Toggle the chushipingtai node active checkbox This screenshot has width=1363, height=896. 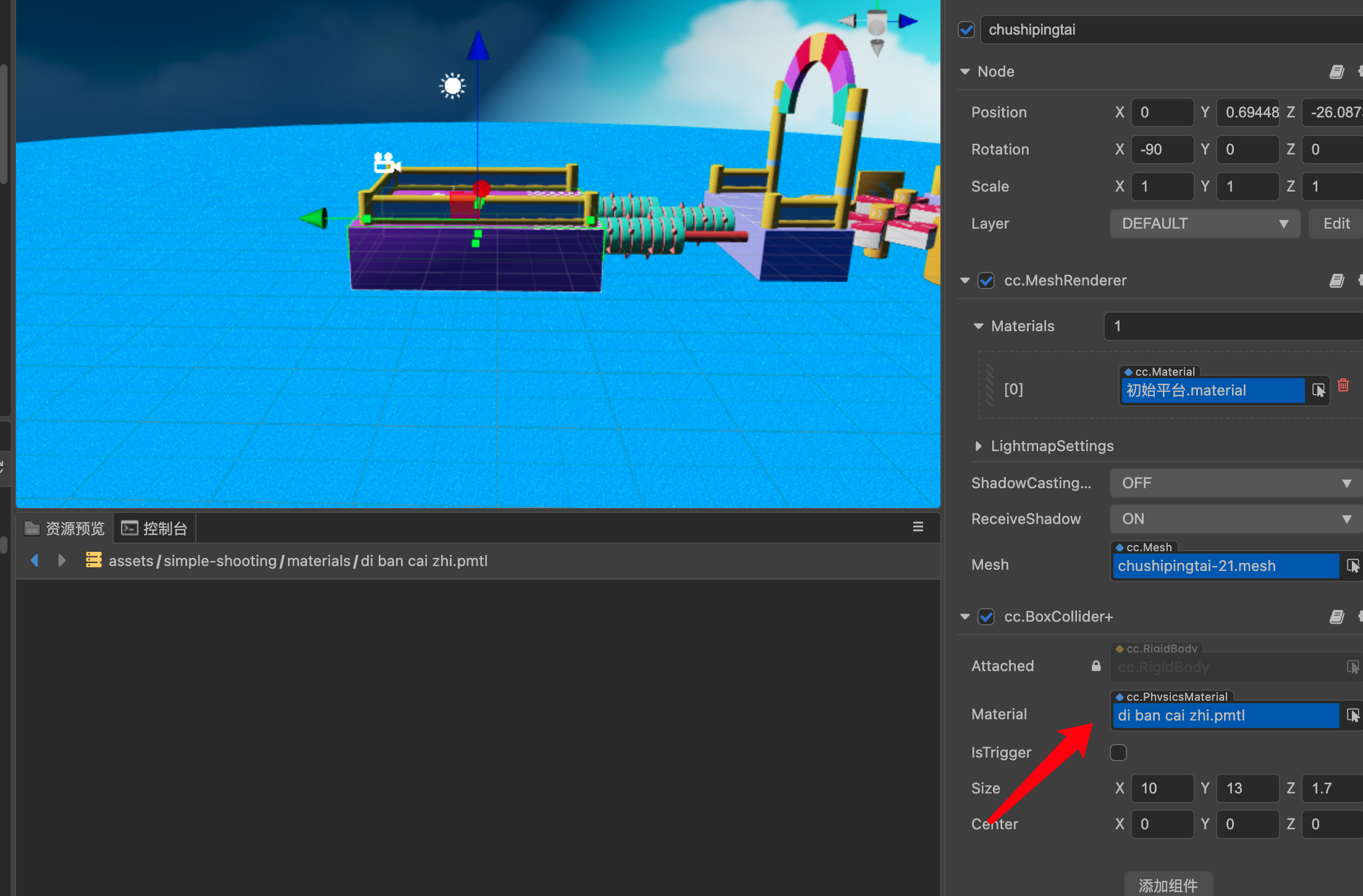pyautogui.click(x=966, y=30)
